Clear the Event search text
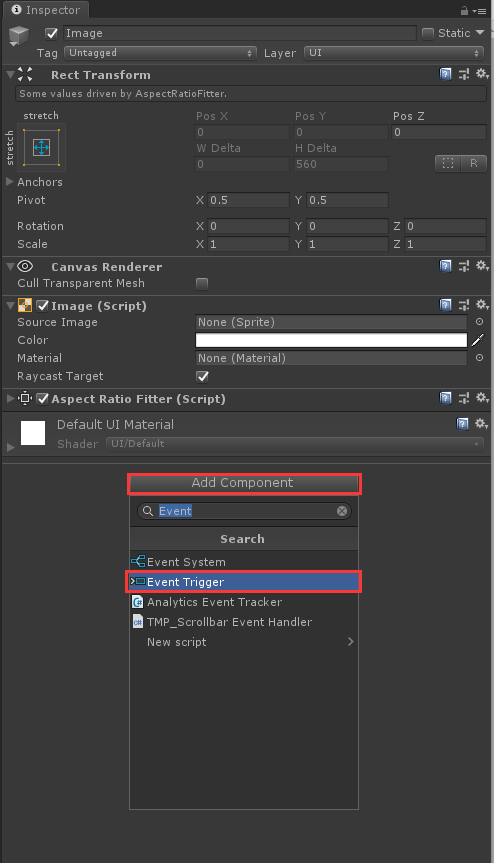The width and height of the screenshot is (494, 863). coord(342,511)
